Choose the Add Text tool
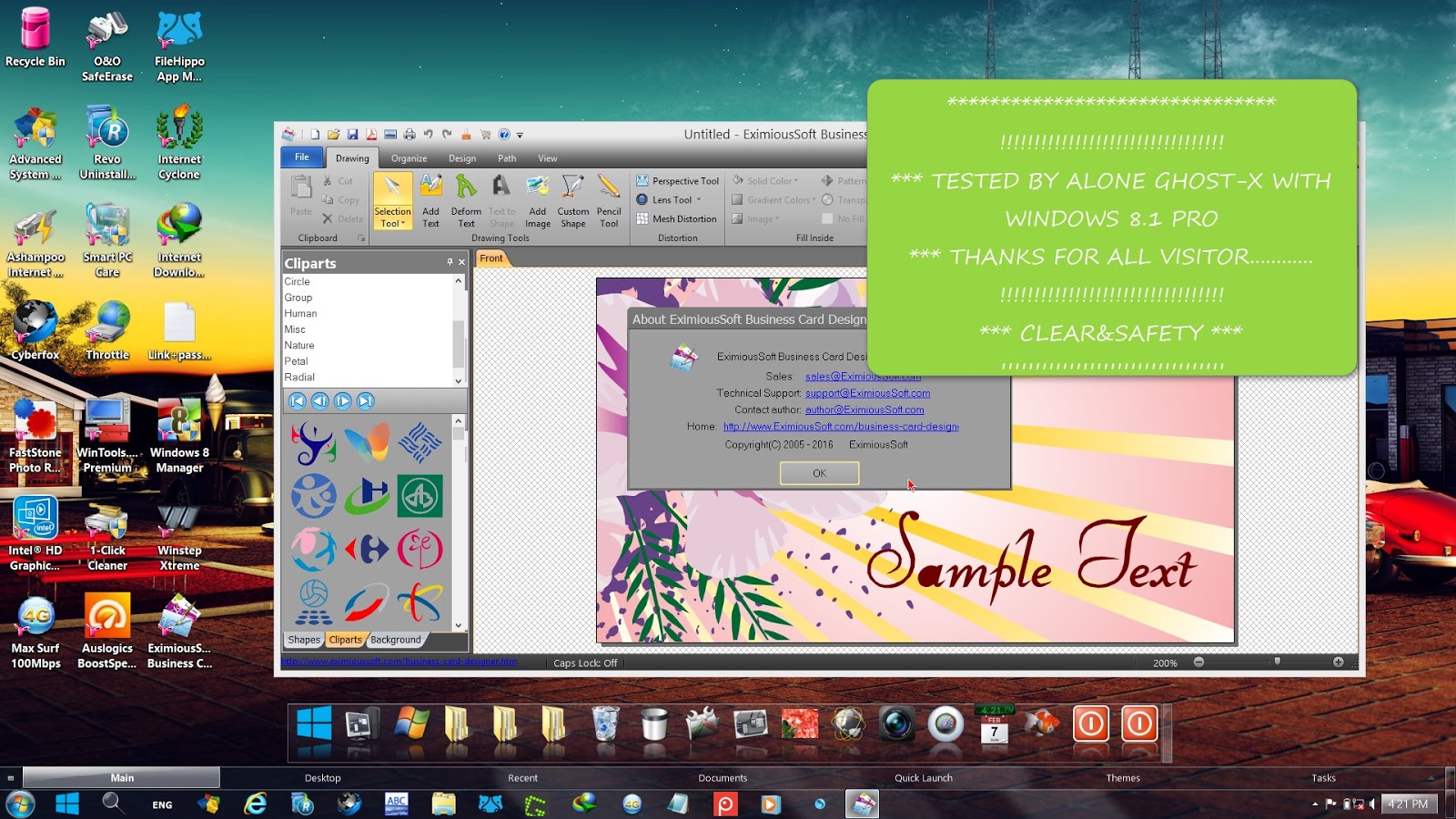This screenshot has height=819, width=1456. coord(430,201)
